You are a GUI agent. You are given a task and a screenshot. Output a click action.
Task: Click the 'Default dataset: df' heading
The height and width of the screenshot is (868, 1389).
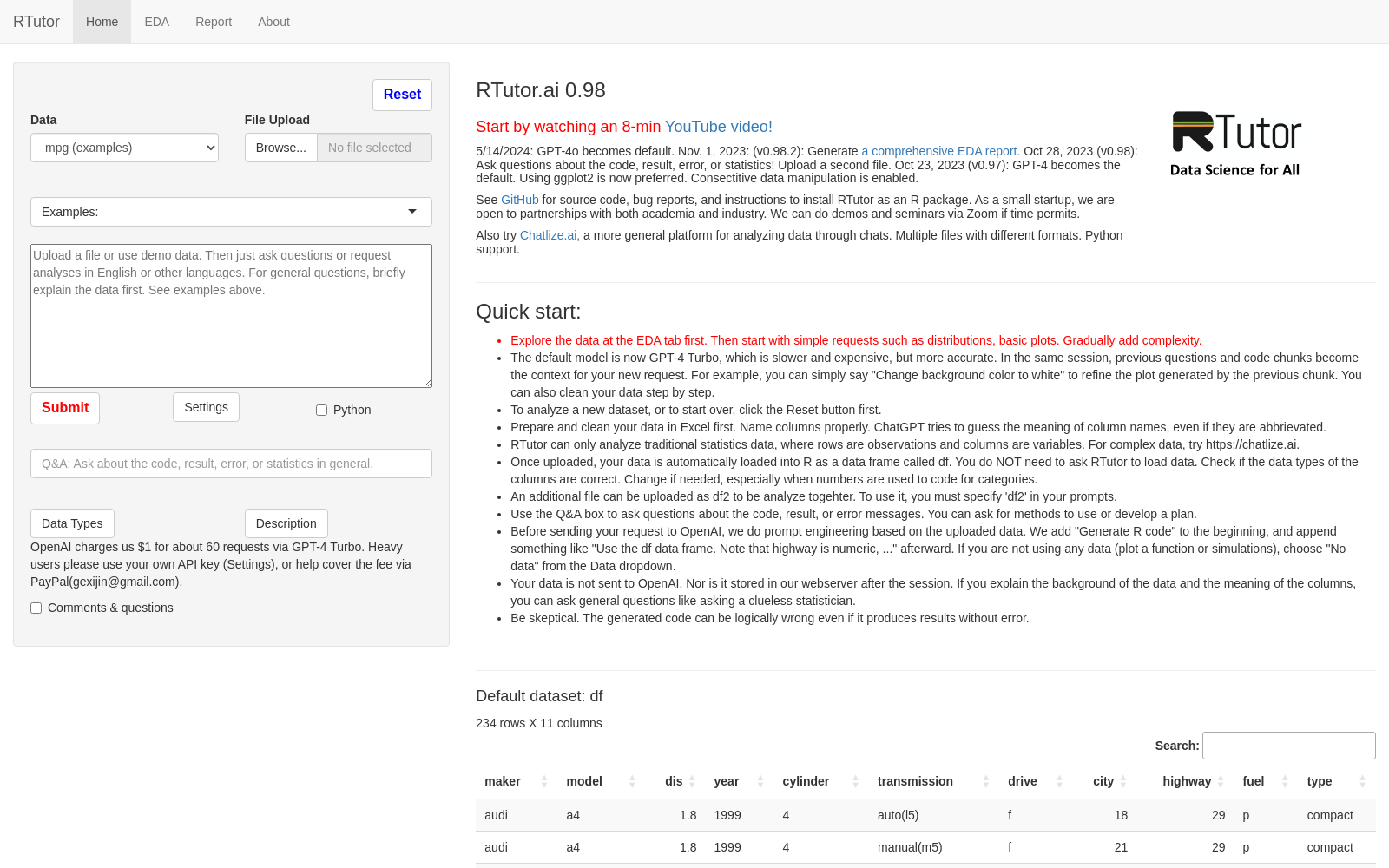pyautogui.click(x=539, y=696)
